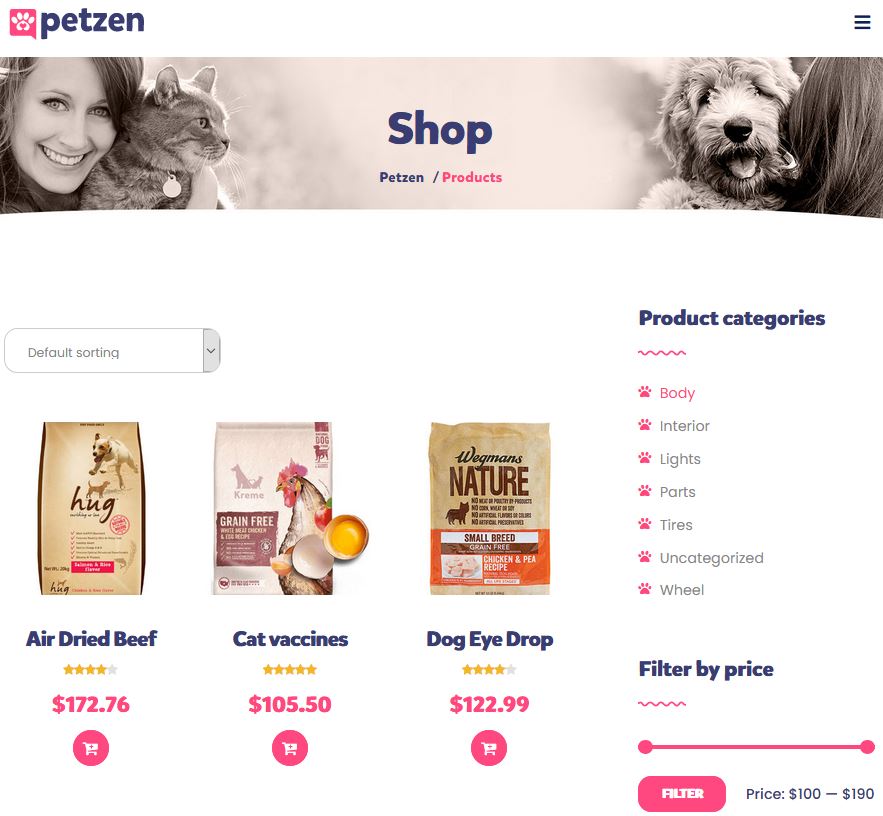This screenshot has height=816, width=883.
Task: Click the FILTER button
Action: [681, 793]
